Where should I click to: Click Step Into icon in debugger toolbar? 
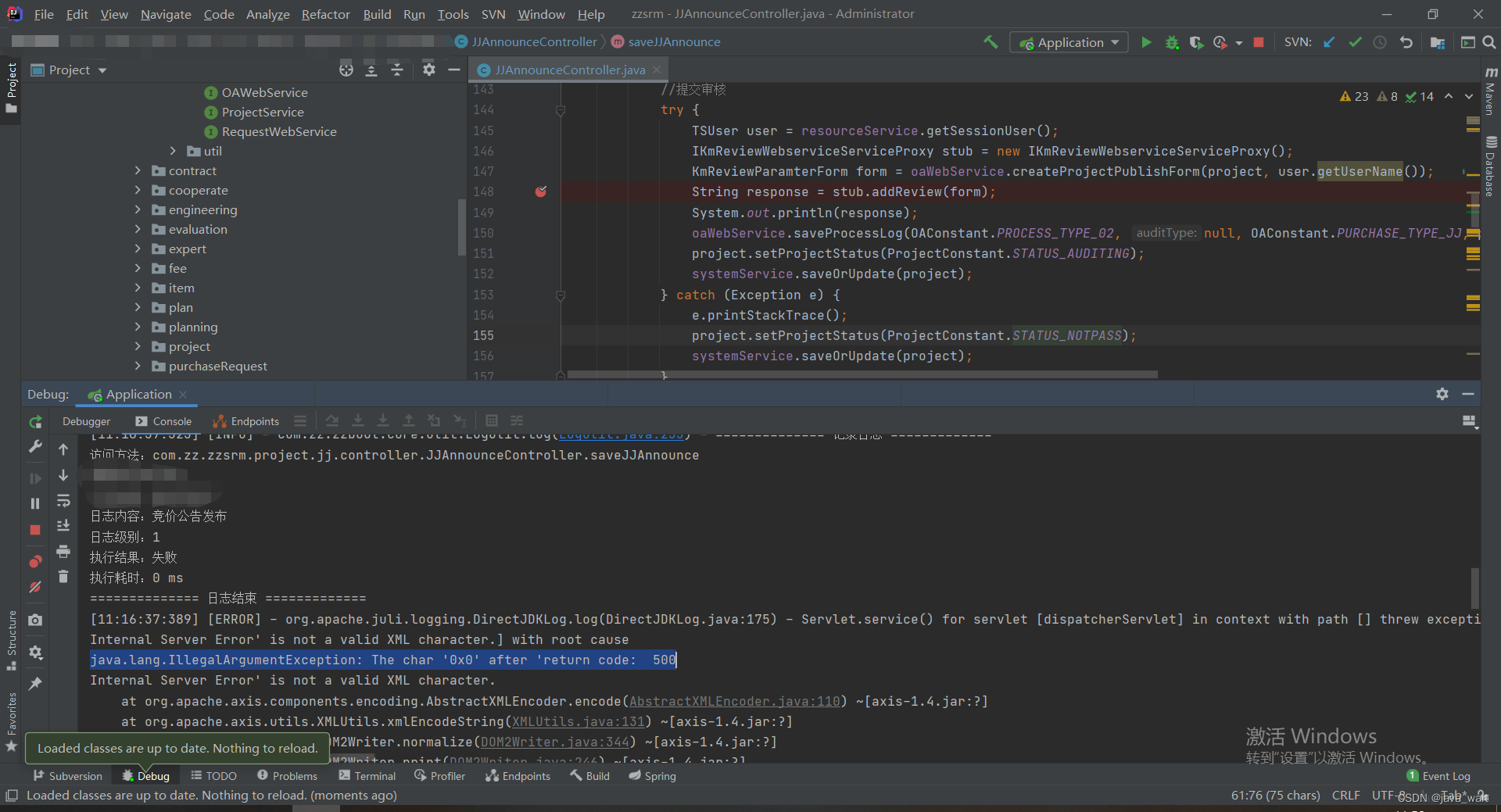tap(358, 421)
